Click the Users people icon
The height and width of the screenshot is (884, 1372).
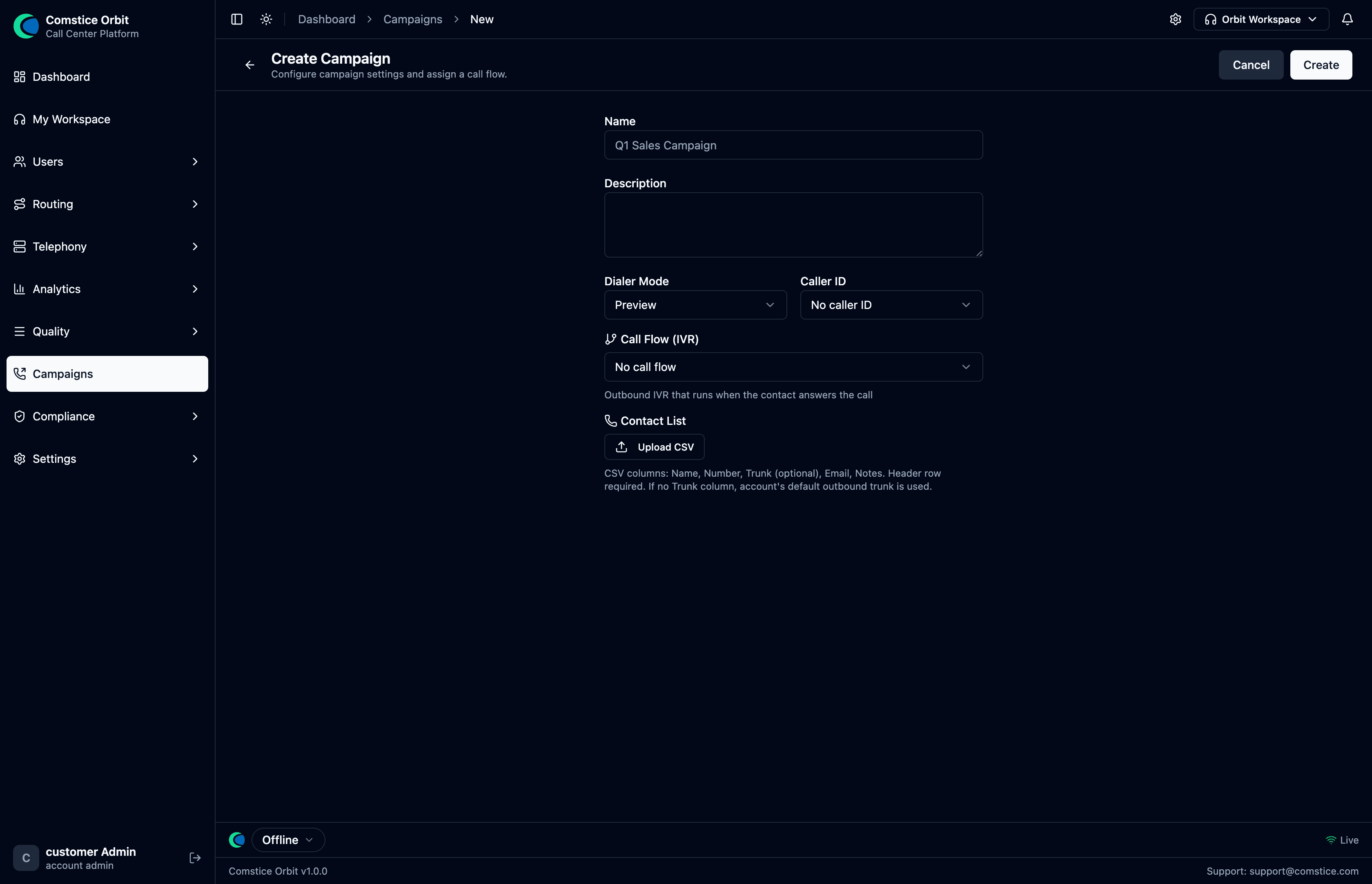pyautogui.click(x=20, y=162)
